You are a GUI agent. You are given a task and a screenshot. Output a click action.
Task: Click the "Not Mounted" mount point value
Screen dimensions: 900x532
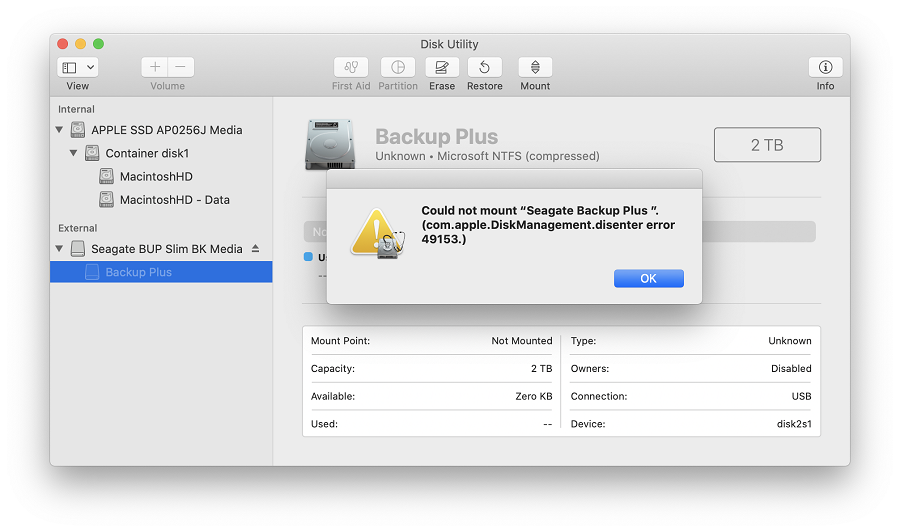coord(521,341)
